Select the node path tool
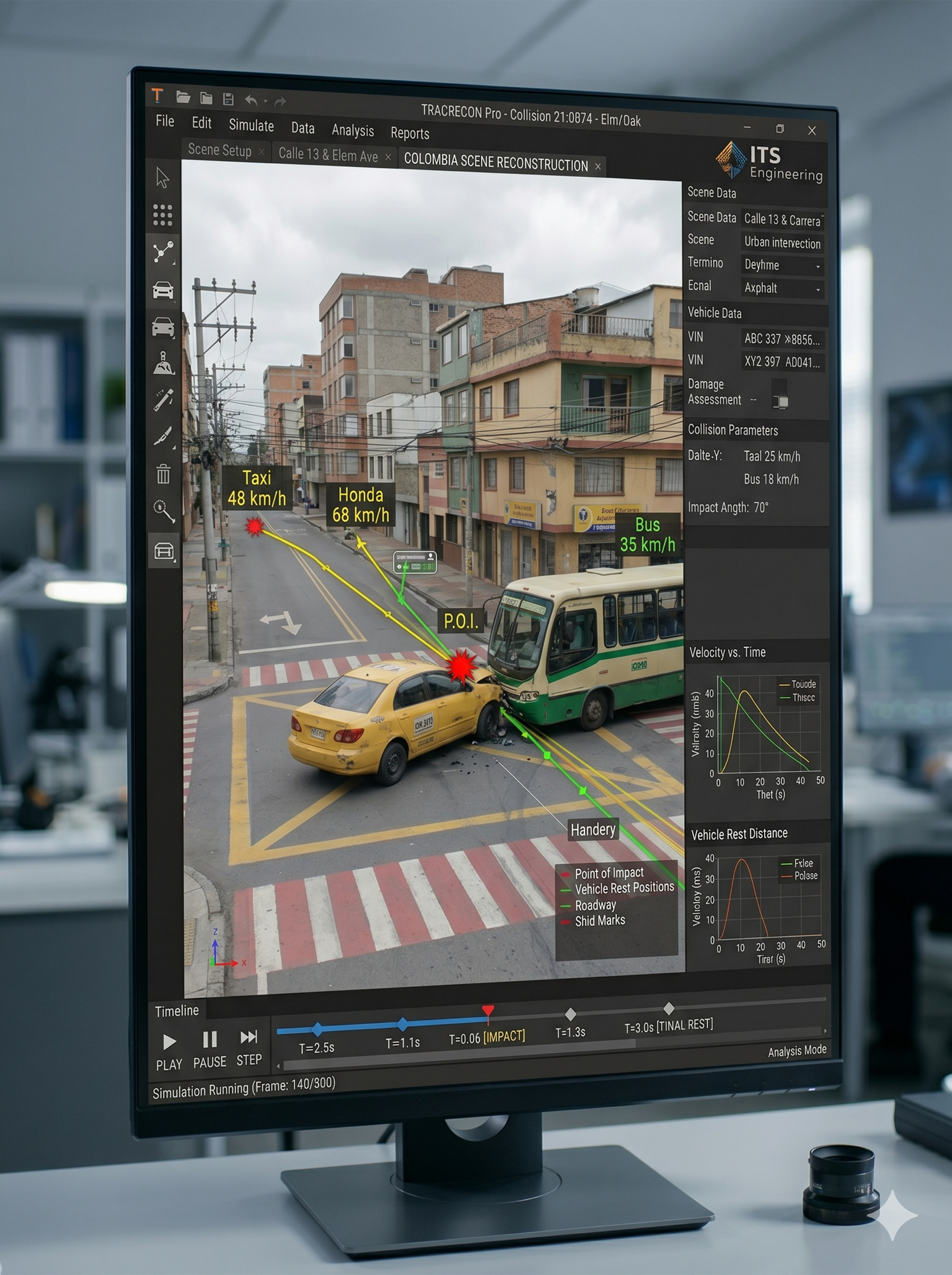 click(163, 252)
